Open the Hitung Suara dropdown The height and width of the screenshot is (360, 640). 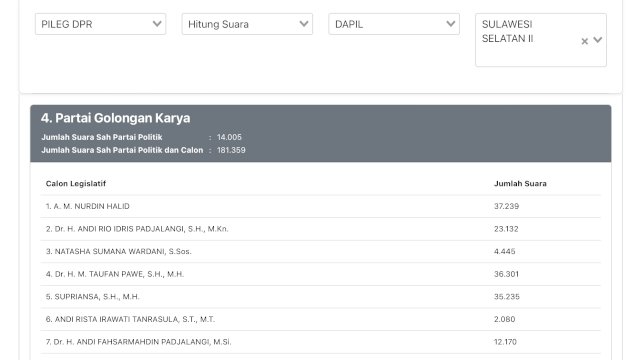coord(247,24)
